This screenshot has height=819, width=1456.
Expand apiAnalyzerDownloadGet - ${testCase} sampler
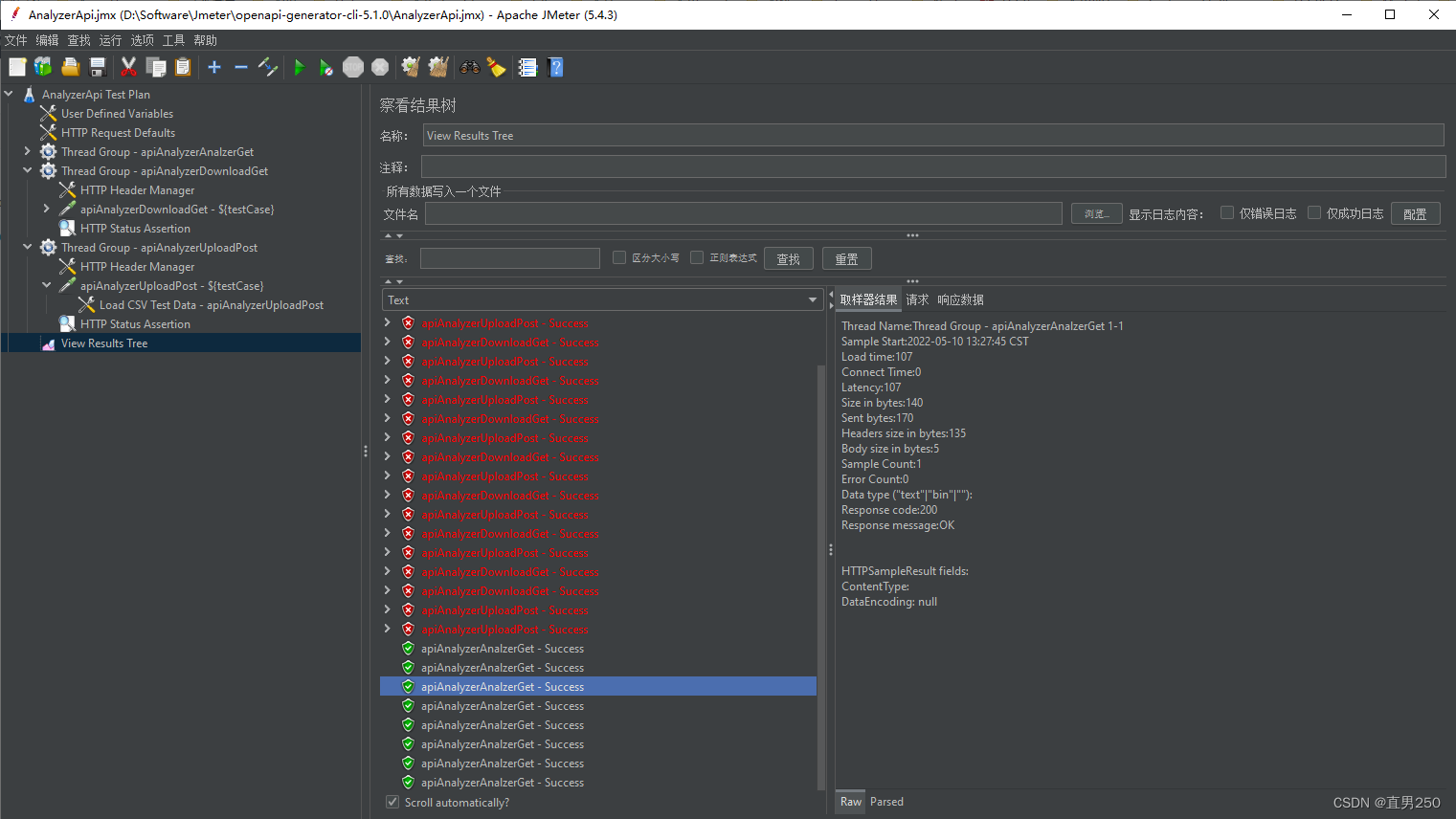click(46, 210)
